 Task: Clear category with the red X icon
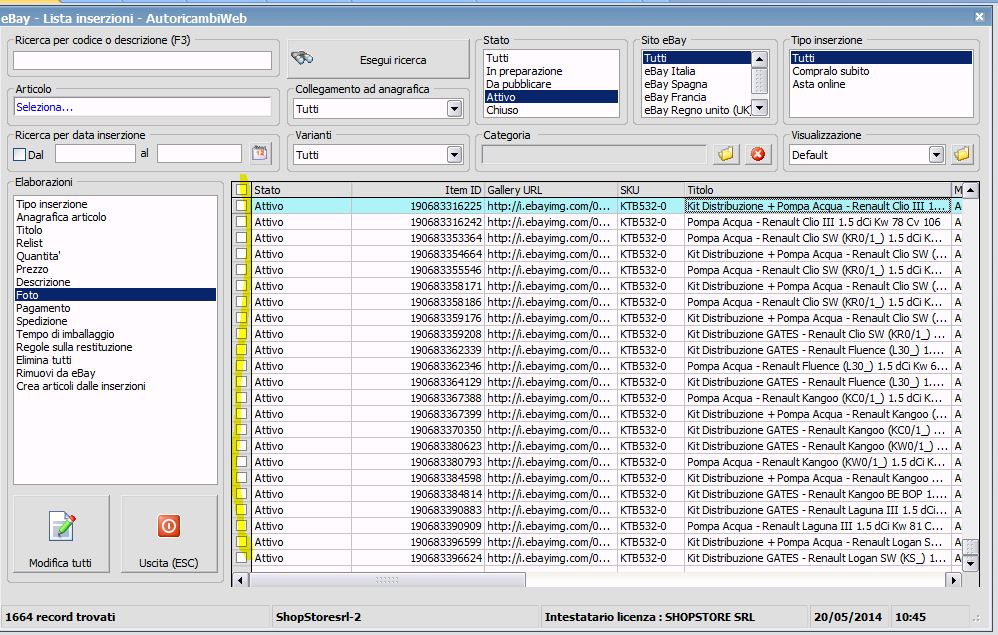point(758,154)
